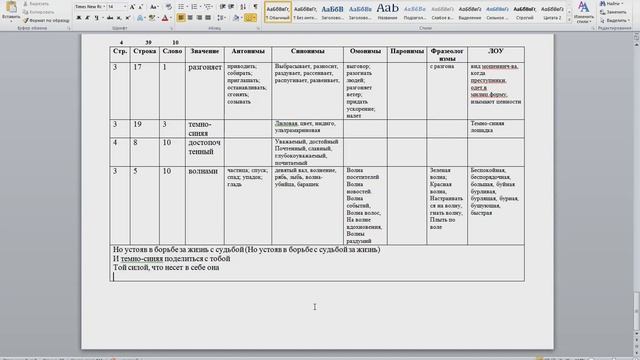The width and height of the screenshot is (640, 360).
Task: Toggle superscript formatting
Action: [128, 18]
